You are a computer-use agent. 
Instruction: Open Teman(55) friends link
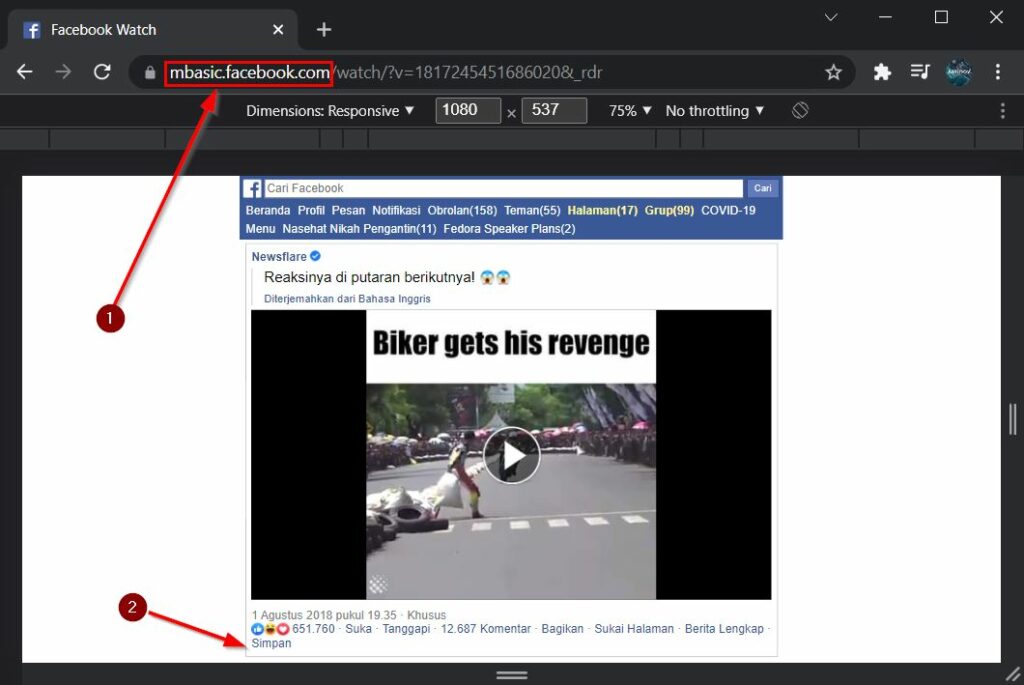tap(532, 210)
